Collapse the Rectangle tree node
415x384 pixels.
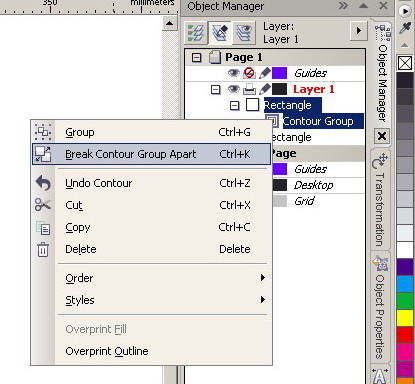coord(234,106)
